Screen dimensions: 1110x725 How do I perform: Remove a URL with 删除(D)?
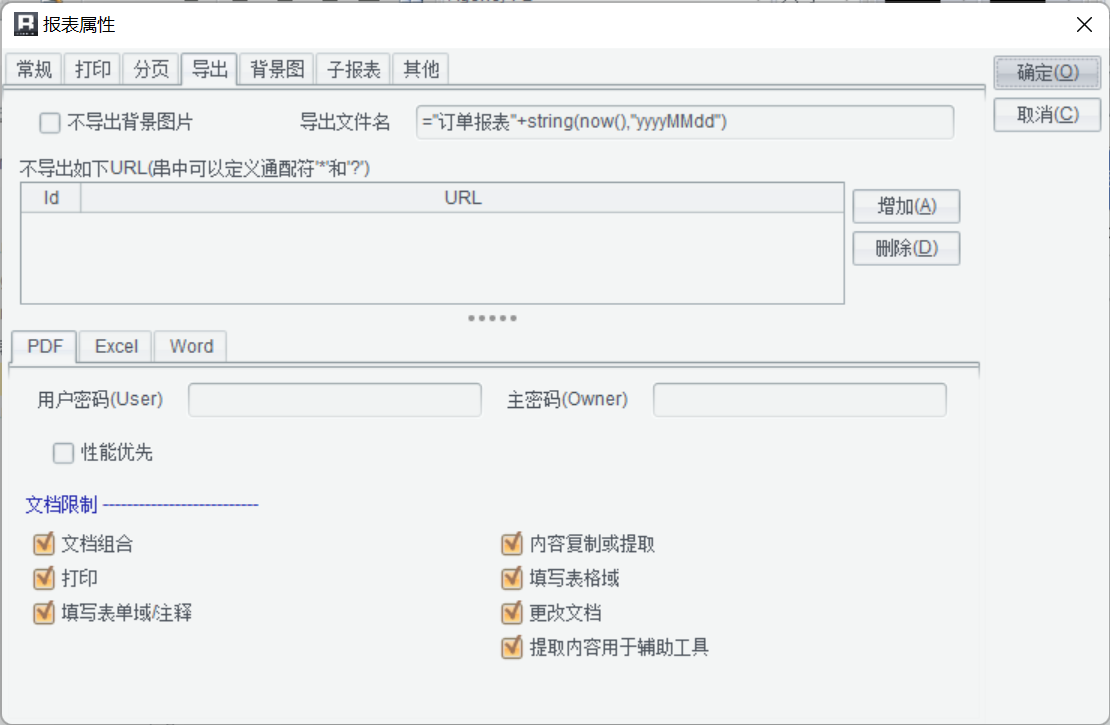906,249
